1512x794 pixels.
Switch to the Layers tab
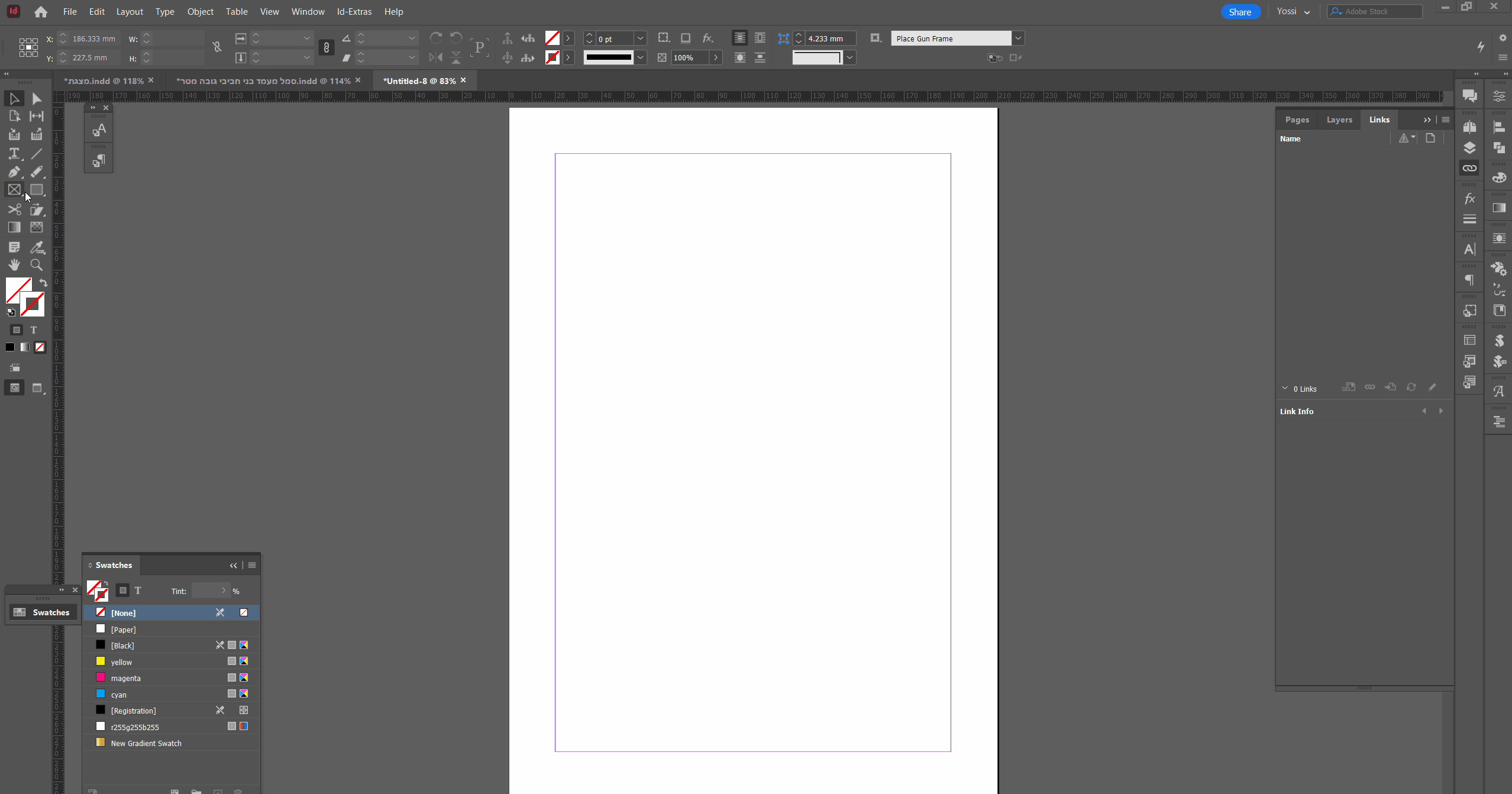[1339, 120]
